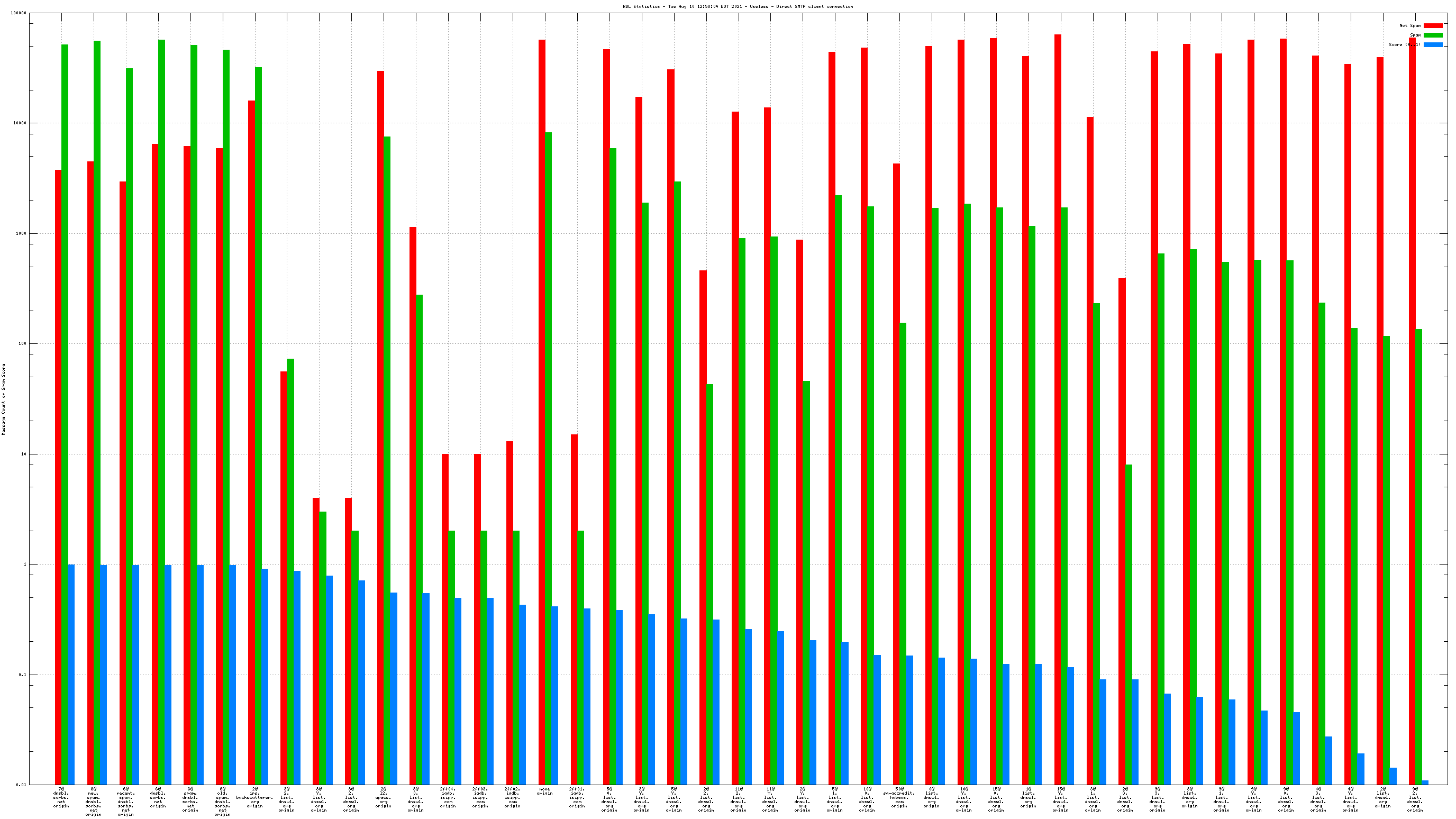Click the sa-accredit.habeas.com x-axis label
This screenshot has height=819, width=1456.
[899, 797]
